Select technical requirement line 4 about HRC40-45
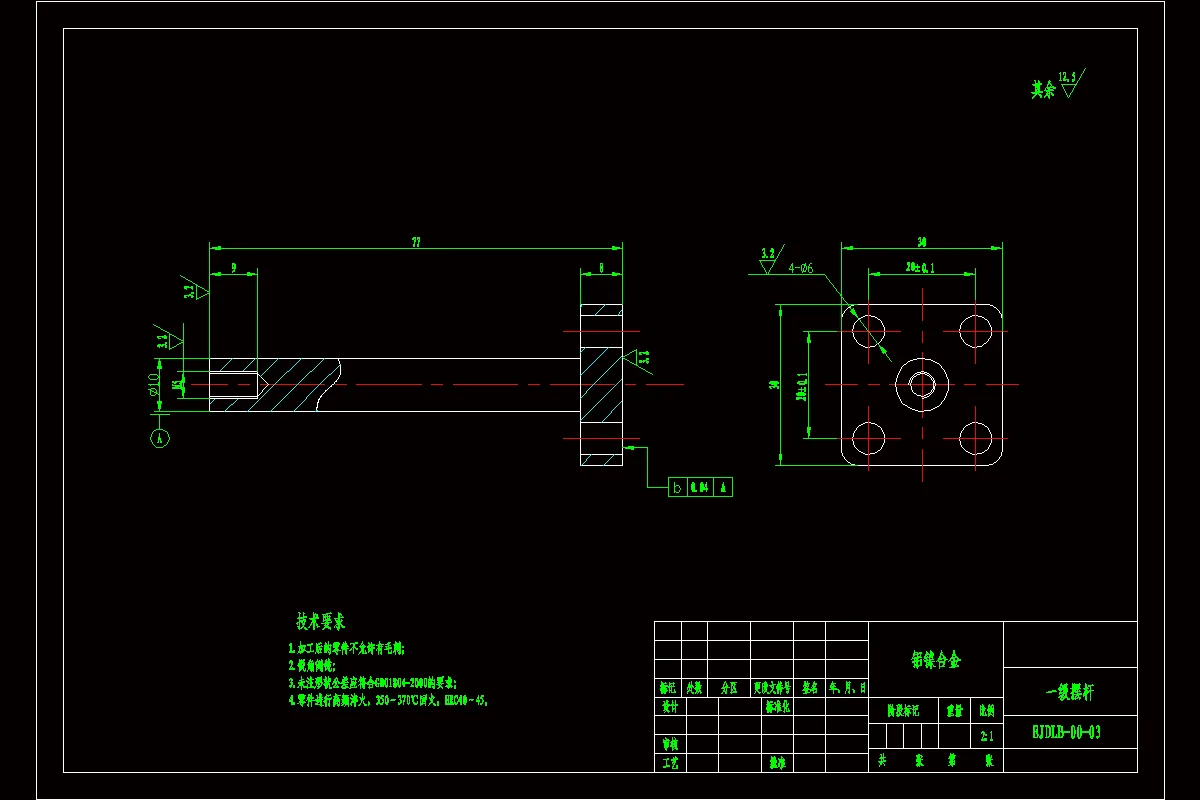The image size is (1200, 800). pyautogui.click(x=388, y=701)
